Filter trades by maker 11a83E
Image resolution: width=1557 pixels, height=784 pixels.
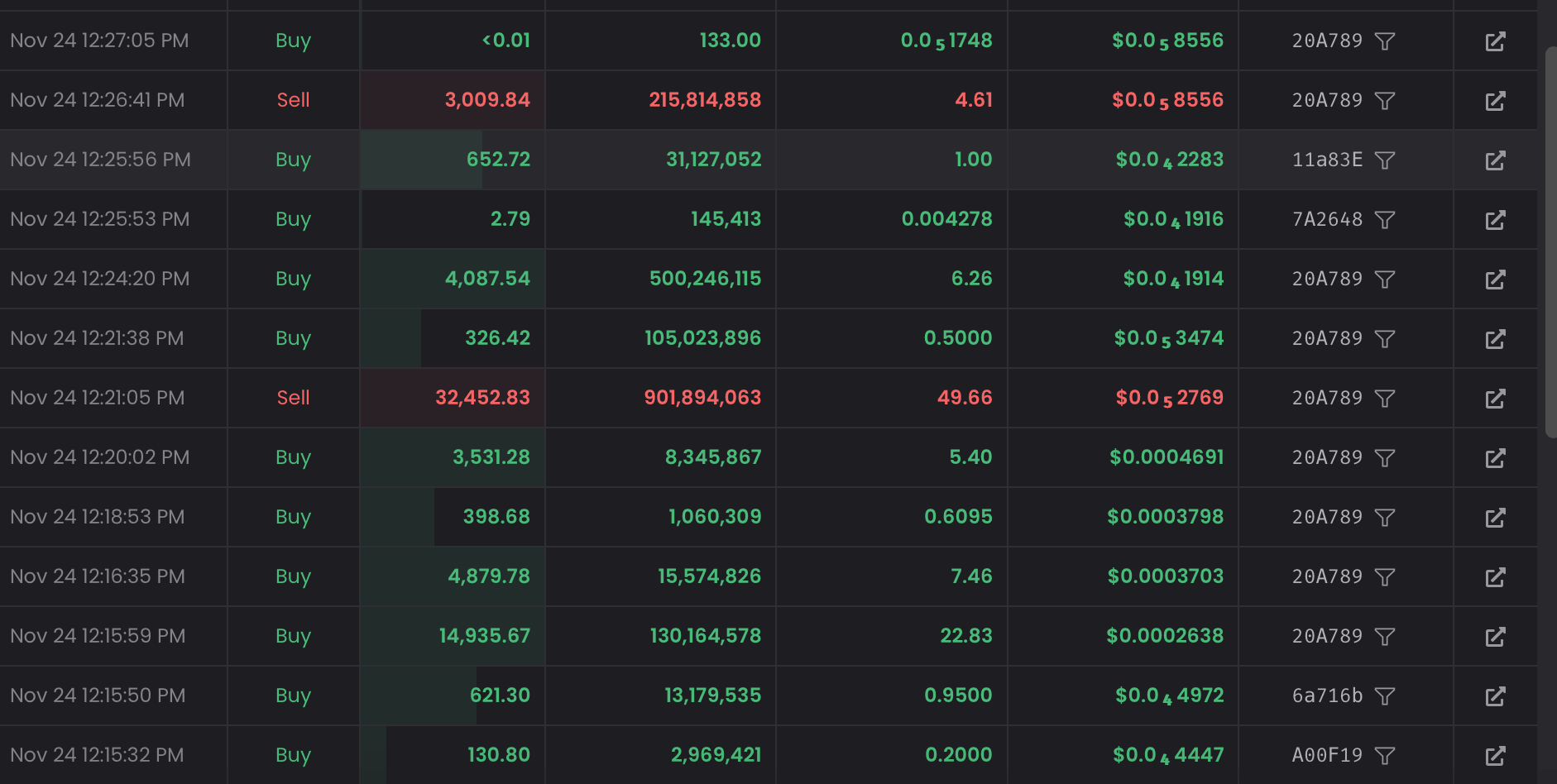point(1385,160)
